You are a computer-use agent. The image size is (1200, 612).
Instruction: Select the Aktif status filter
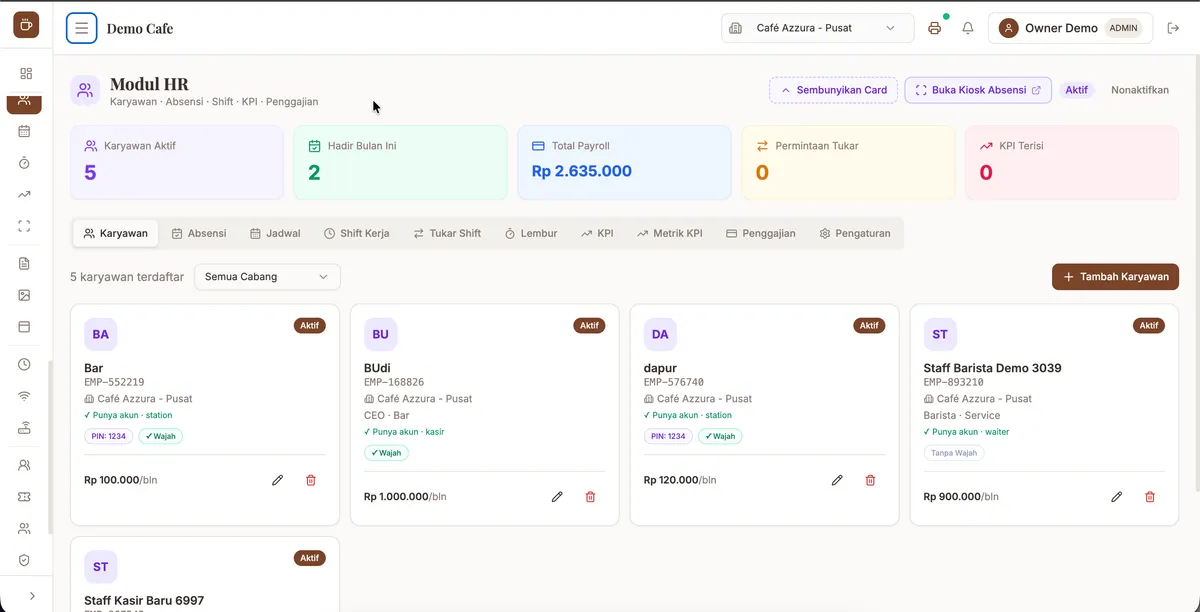(x=1076, y=90)
